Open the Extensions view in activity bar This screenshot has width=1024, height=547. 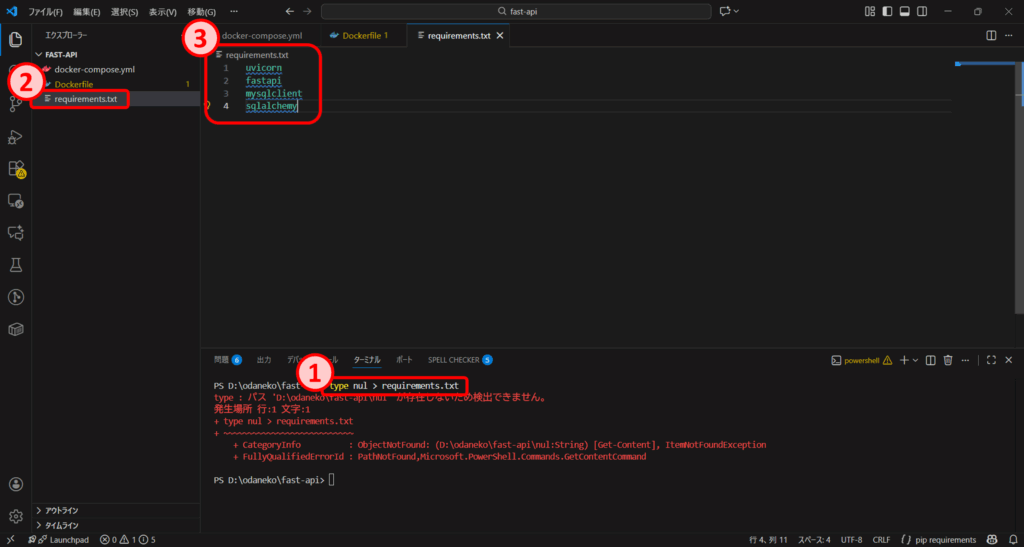(x=16, y=169)
